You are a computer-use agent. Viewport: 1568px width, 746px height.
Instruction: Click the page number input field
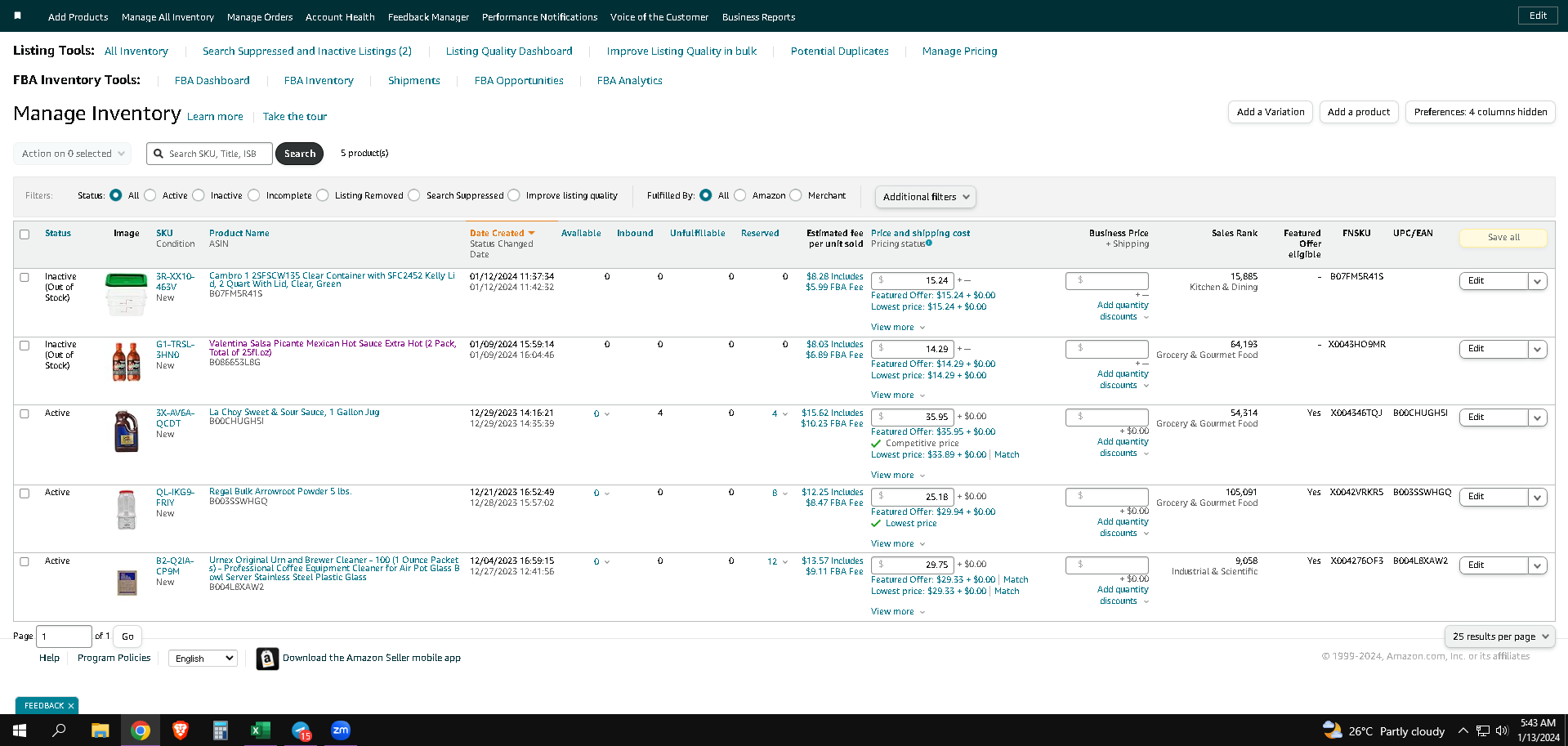click(x=65, y=637)
